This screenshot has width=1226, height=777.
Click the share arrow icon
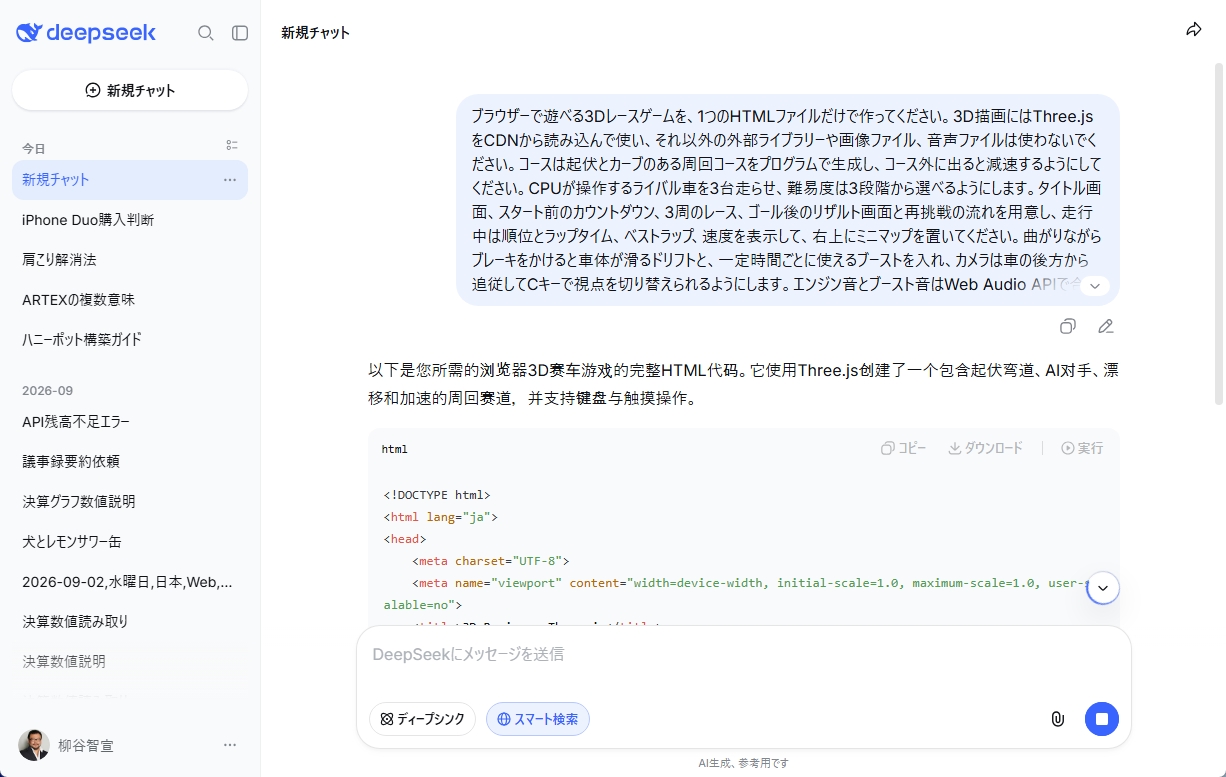coord(1193,30)
